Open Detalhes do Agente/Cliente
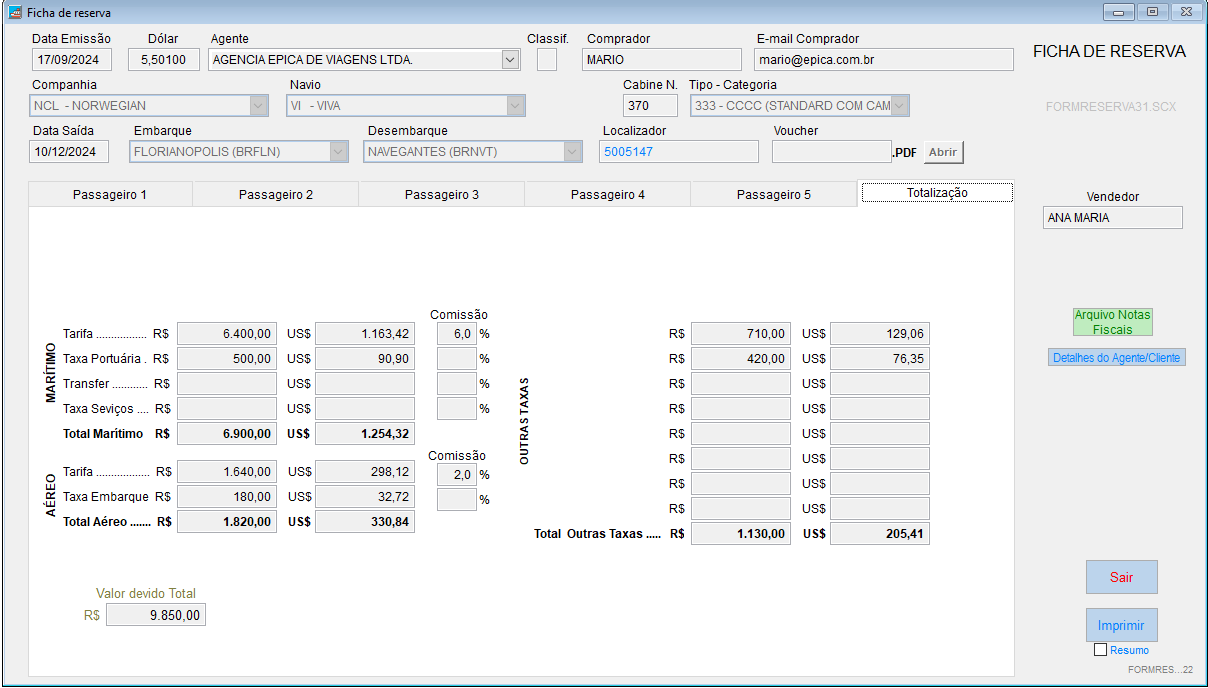The image size is (1208, 688). [x=1117, y=358]
